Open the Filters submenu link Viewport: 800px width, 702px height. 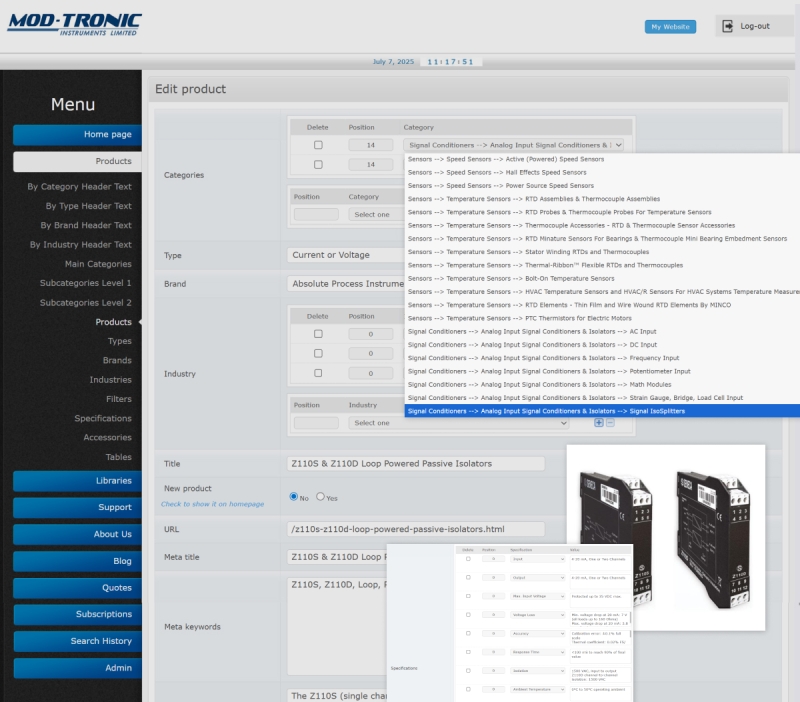[119, 399]
